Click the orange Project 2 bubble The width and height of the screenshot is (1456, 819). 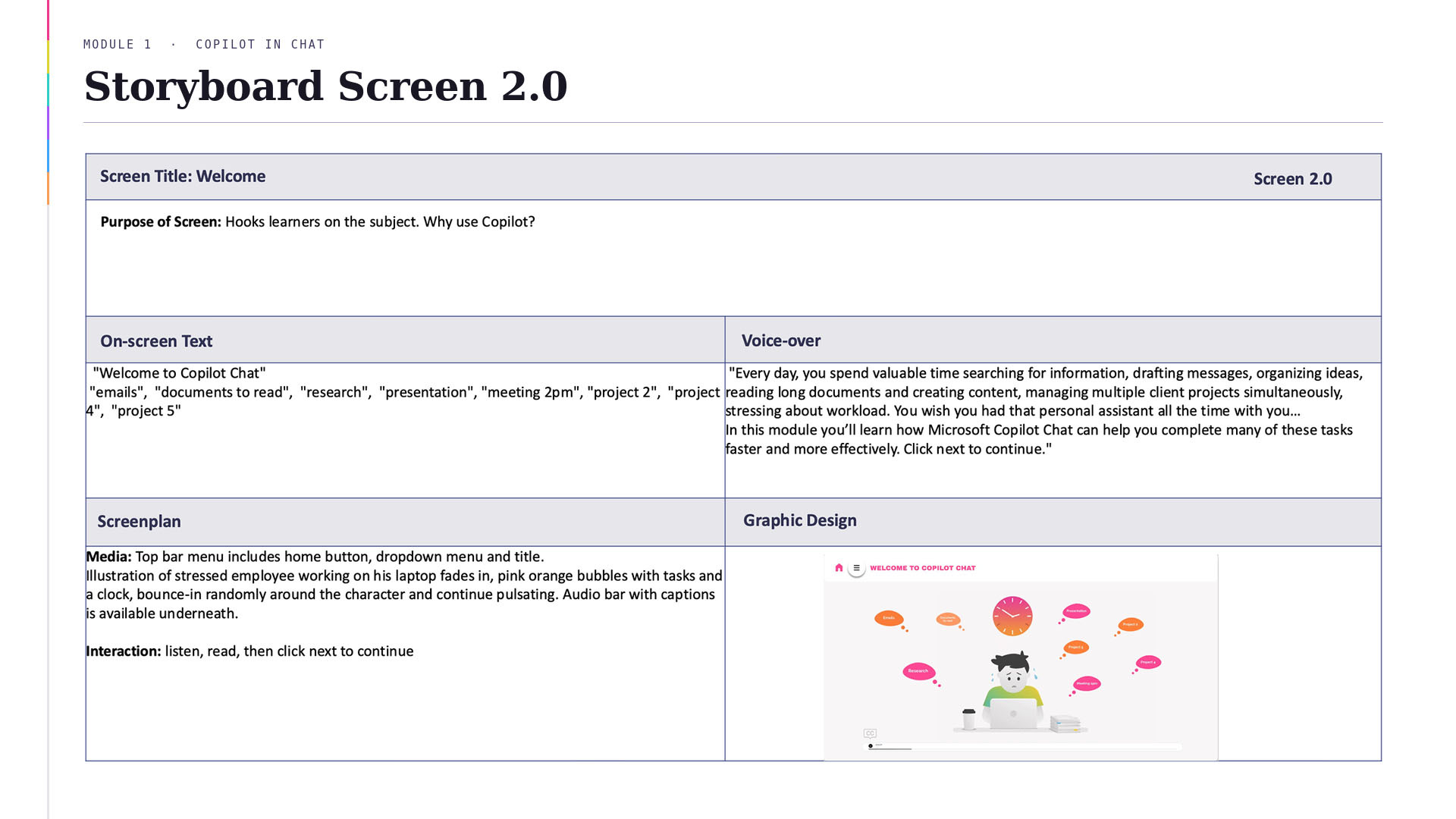point(1130,625)
